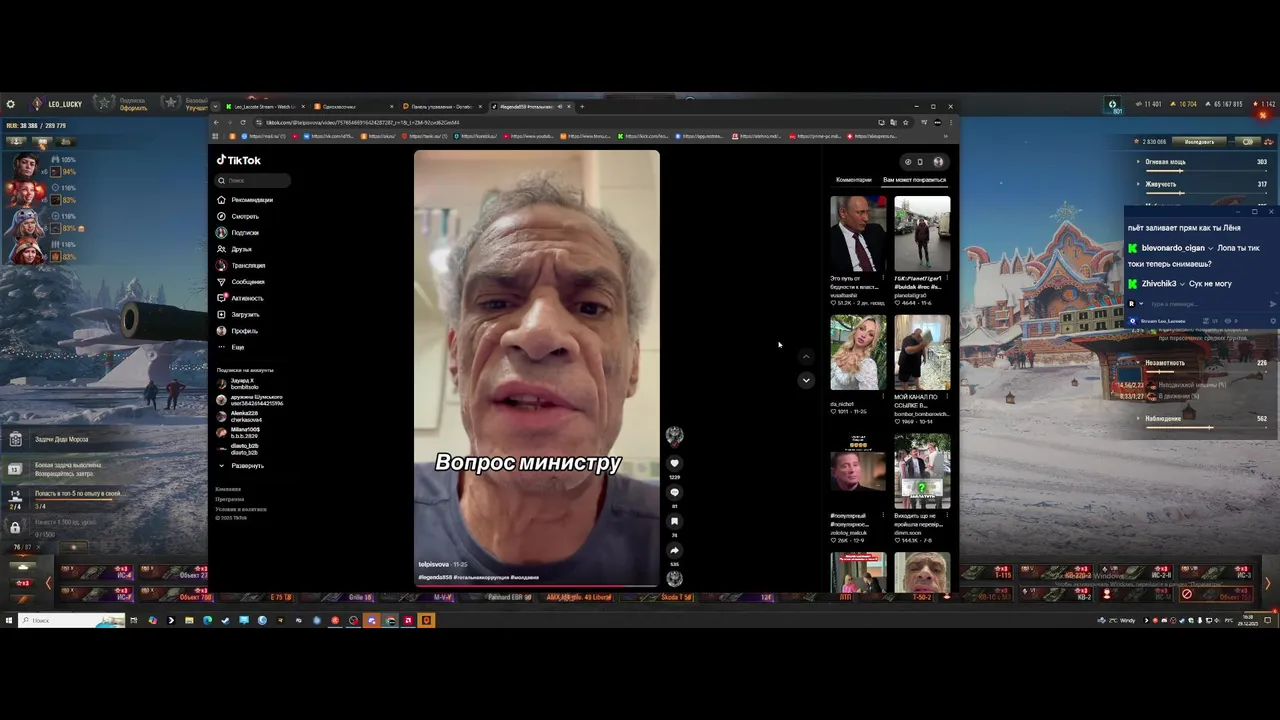Screen dimensions: 1280x720
Task: Go to Подписки in TikTok sidebar
Action: [x=239, y=233]
